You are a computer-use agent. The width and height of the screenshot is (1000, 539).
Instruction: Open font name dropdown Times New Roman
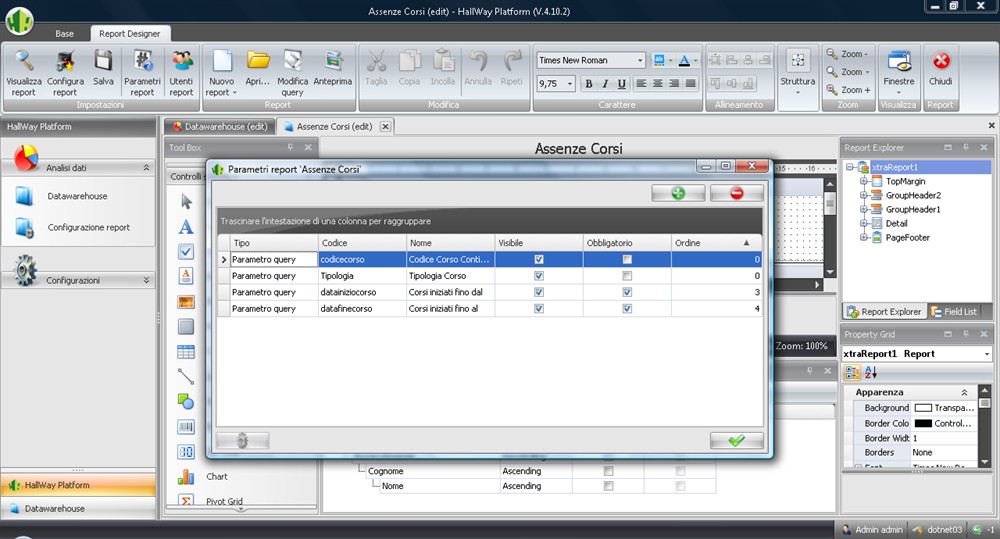coord(640,60)
